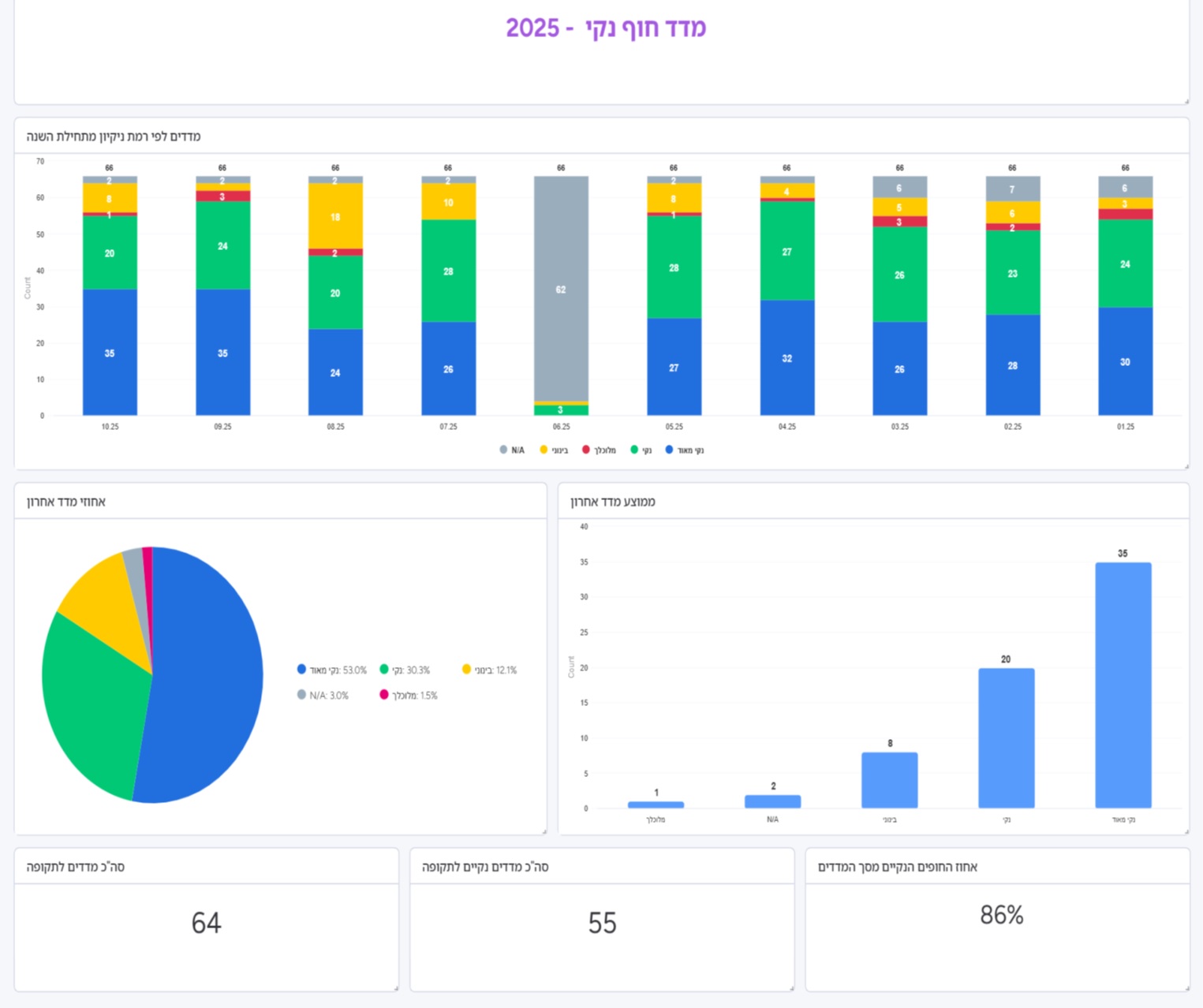Toggle the מלוכלך series in stacked chart legend
This screenshot has width=1203, height=1008.
pos(599,450)
